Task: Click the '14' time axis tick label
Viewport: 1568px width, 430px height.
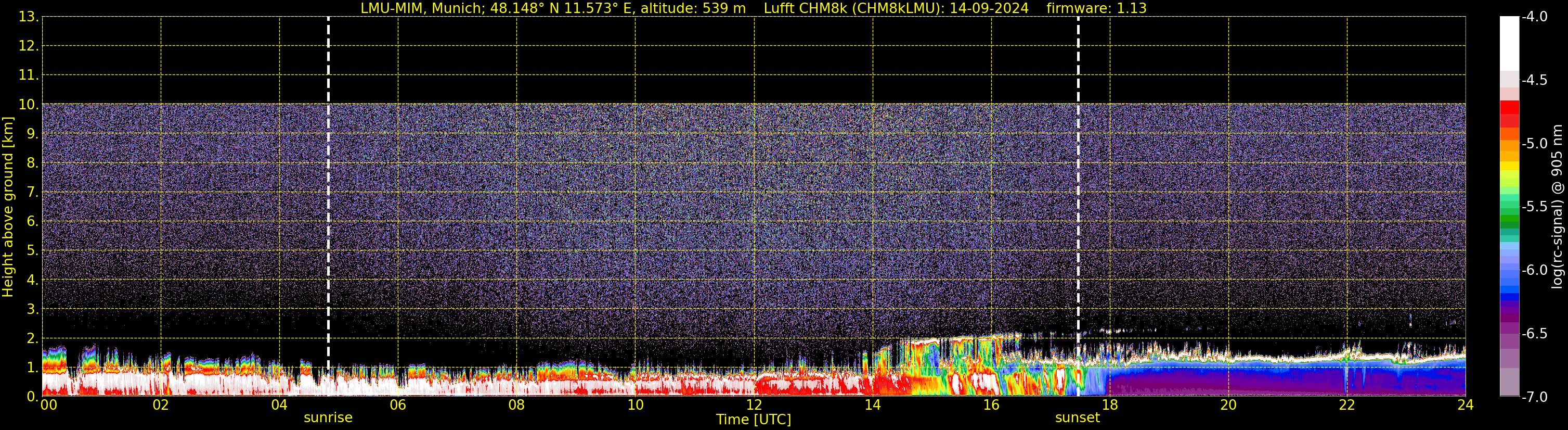Action: (873, 405)
